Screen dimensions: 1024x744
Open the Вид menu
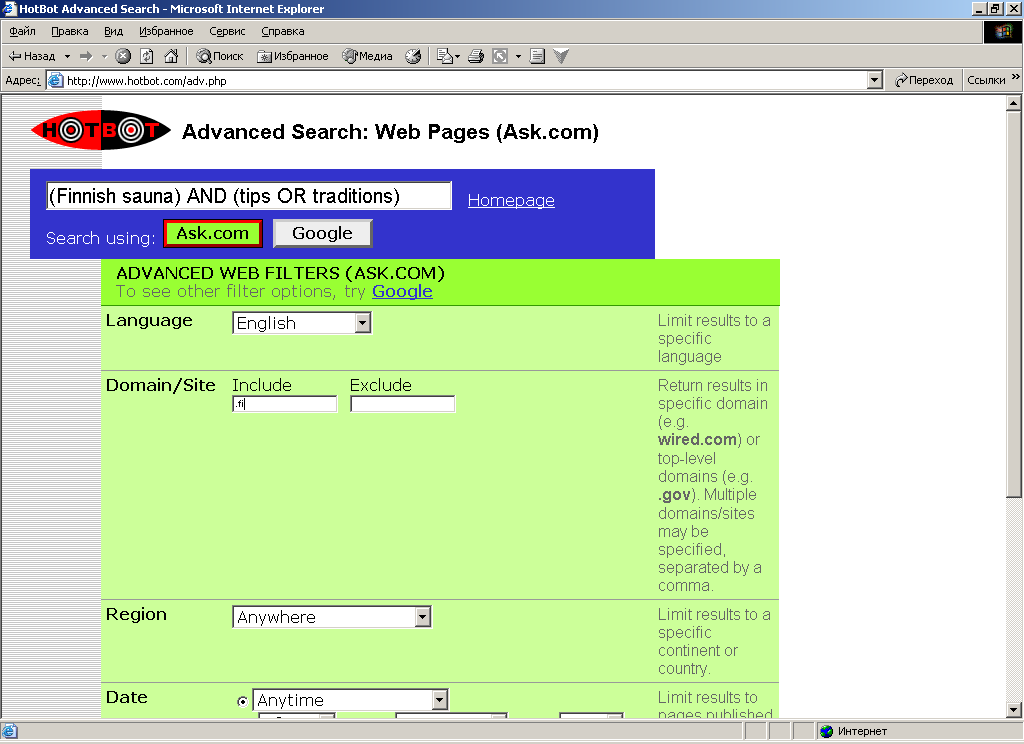(x=114, y=31)
